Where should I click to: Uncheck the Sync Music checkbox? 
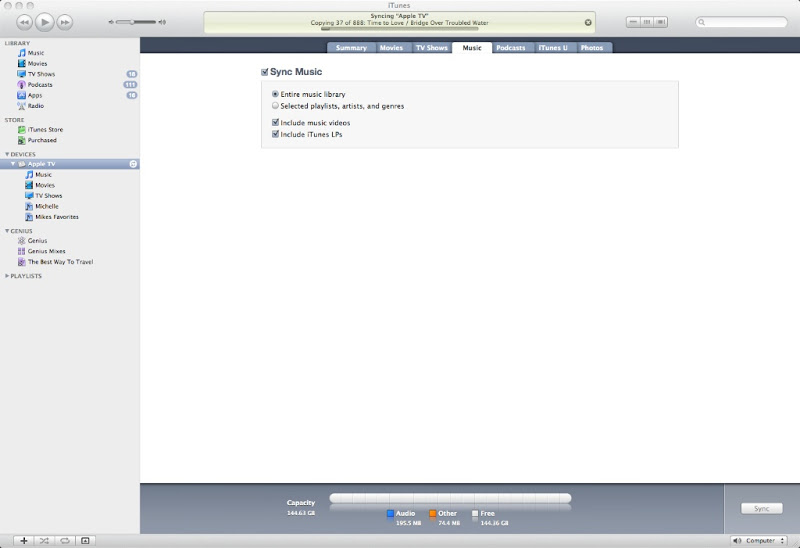(x=264, y=72)
